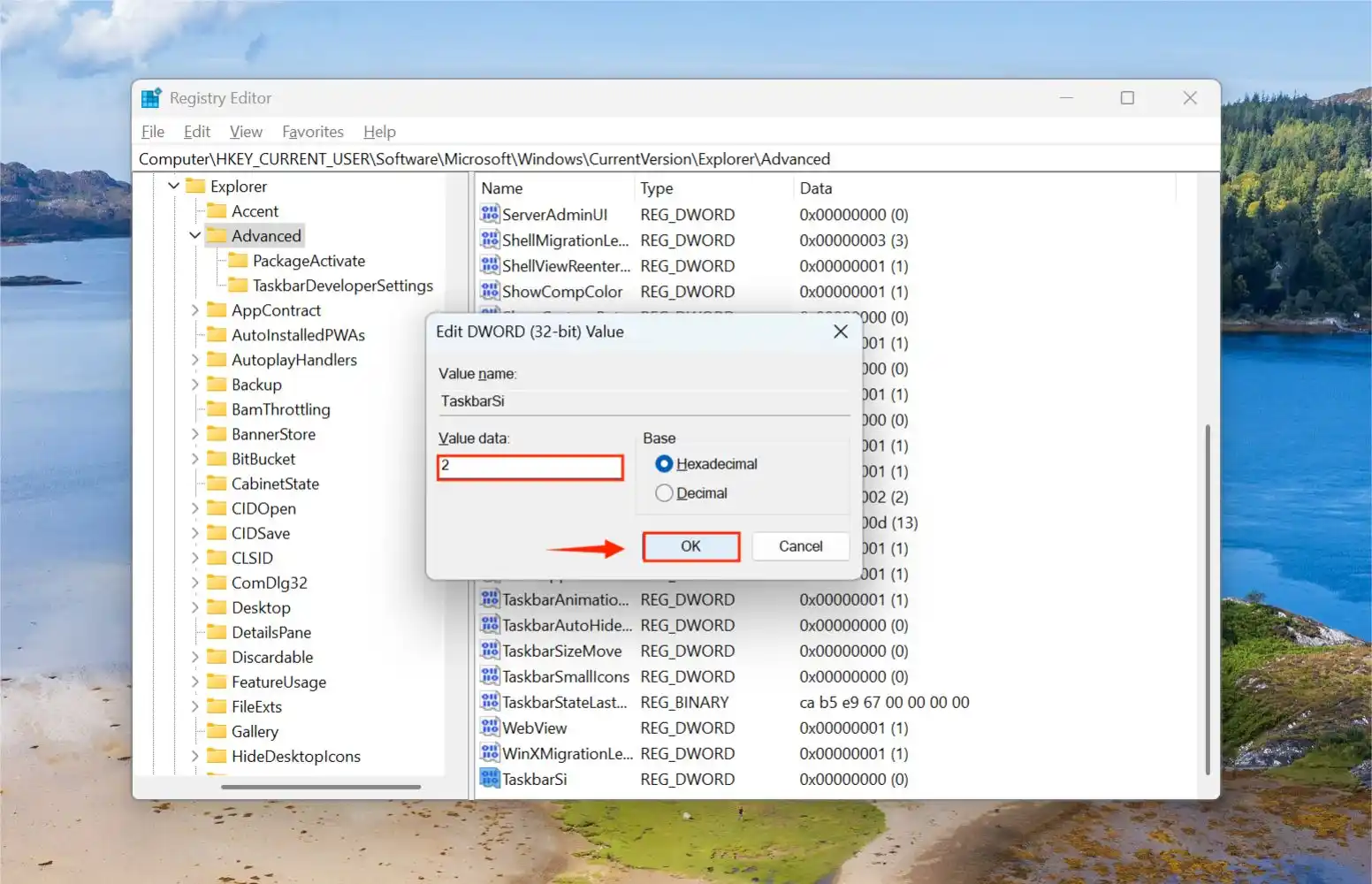This screenshot has width=1372, height=884.
Task: Click the ShowCompColor value icon
Action: [x=490, y=291]
